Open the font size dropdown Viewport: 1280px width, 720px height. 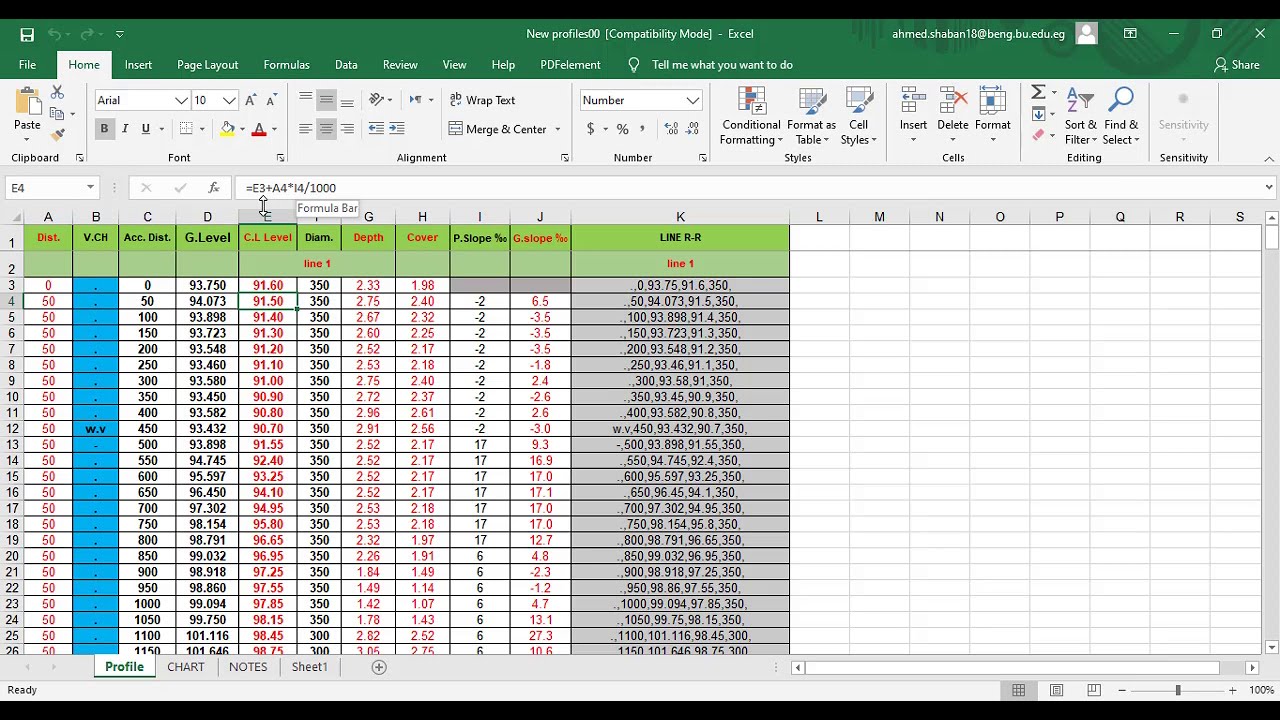229,100
